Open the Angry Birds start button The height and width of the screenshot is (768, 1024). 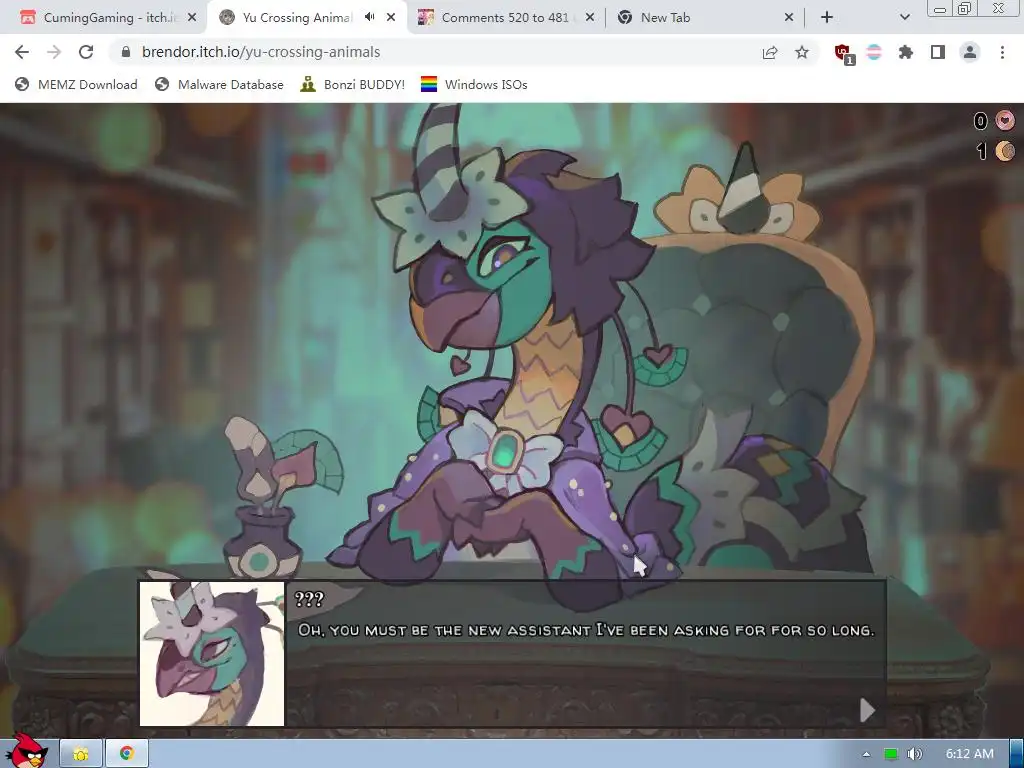click(26, 752)
